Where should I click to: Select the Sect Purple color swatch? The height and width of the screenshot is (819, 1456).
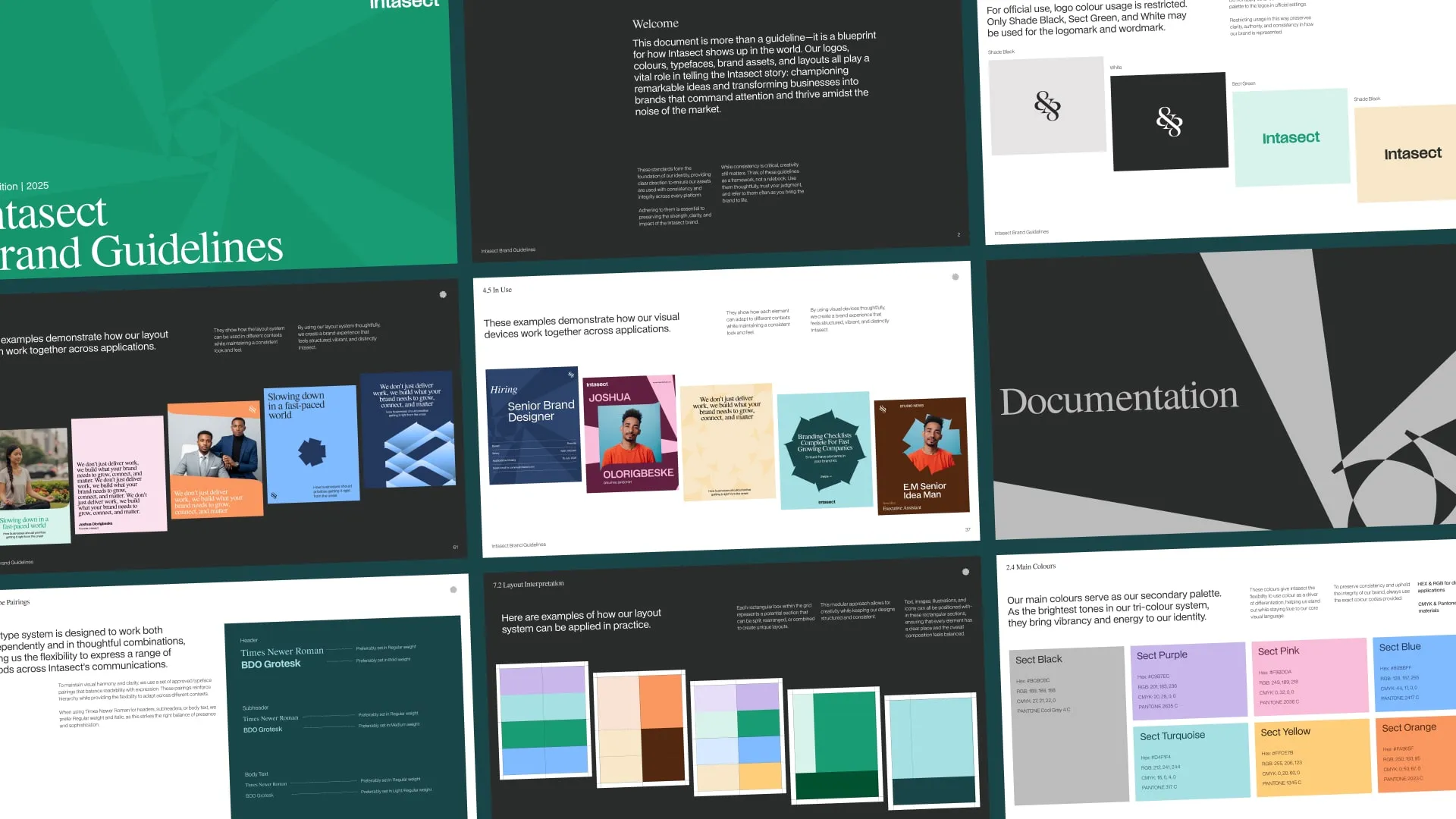pyautogui.click(x=1188, y=680)
